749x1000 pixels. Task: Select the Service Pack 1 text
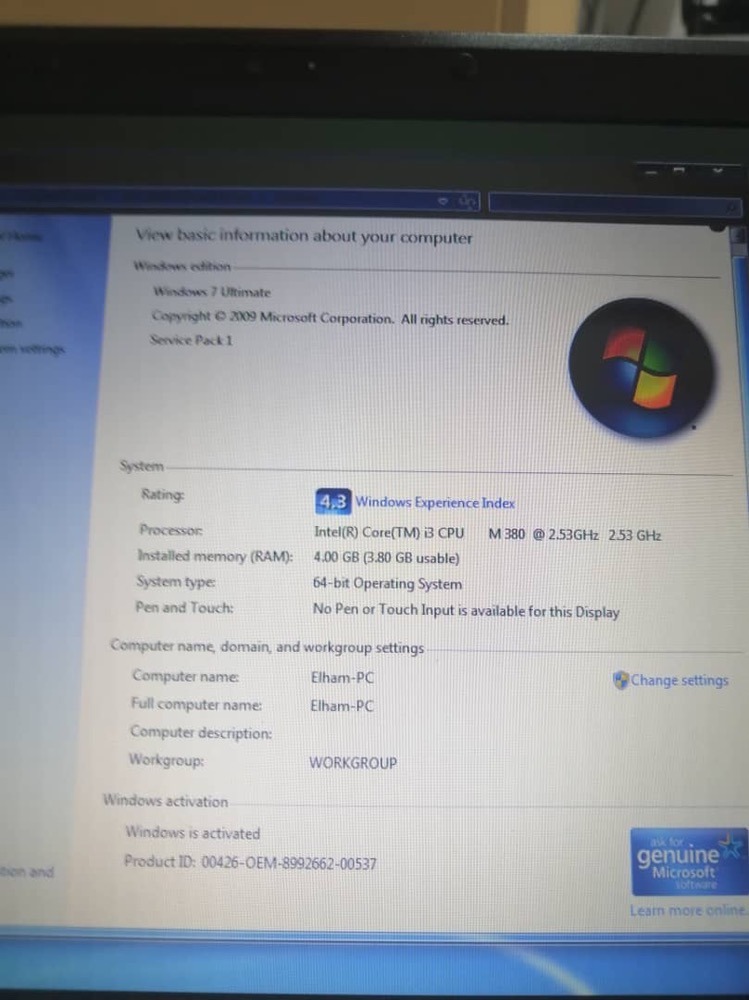click(x=191, y=340)
